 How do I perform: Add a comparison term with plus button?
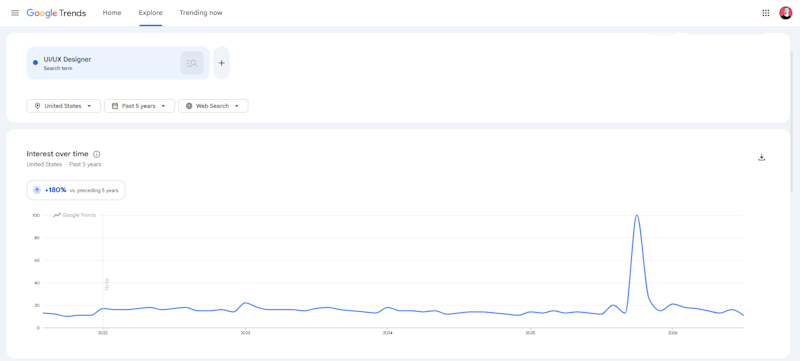coord(221,63)
